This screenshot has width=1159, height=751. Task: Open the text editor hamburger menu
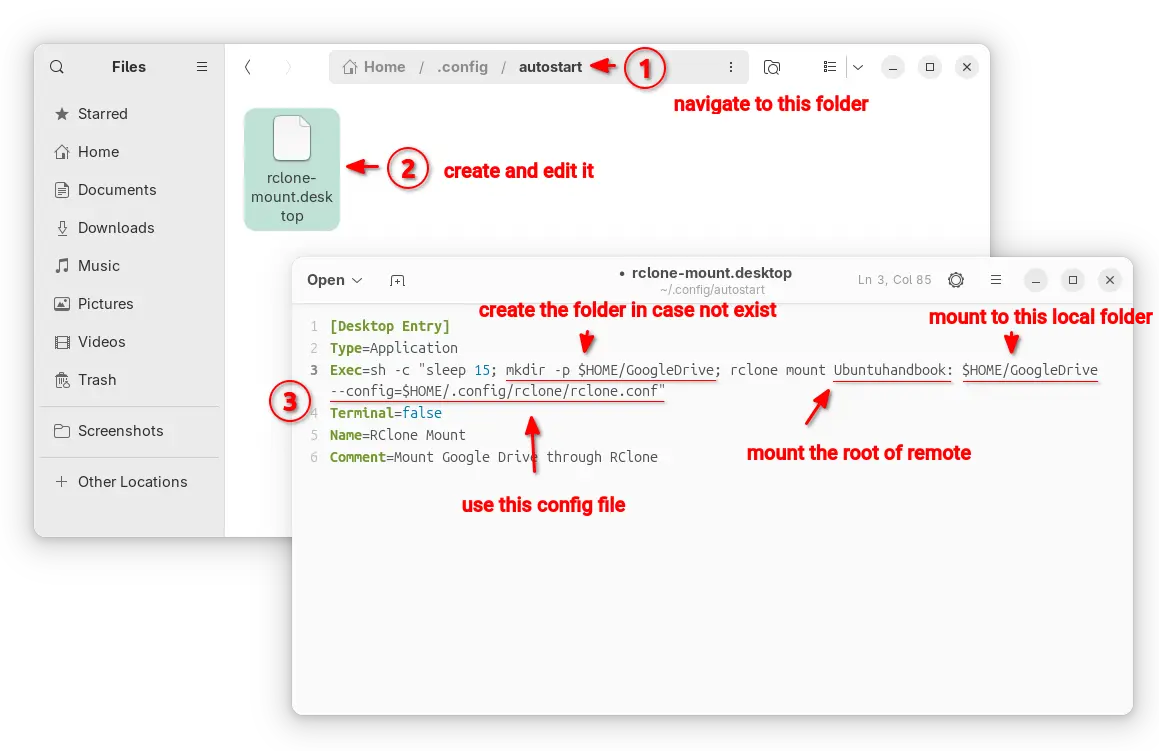996,280
